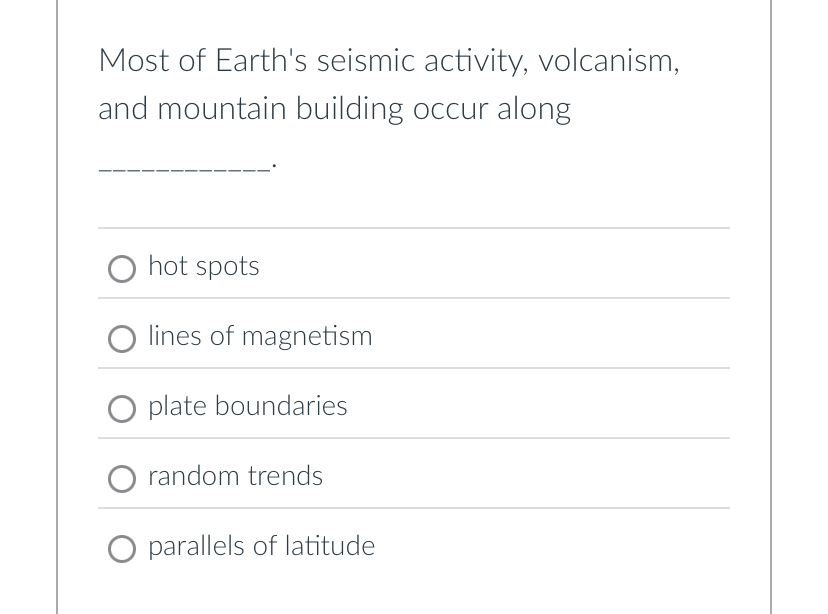Click the 'hot spots' answer text
The image size is (828, 614).
pyautogui.click(x=203, y=266)
